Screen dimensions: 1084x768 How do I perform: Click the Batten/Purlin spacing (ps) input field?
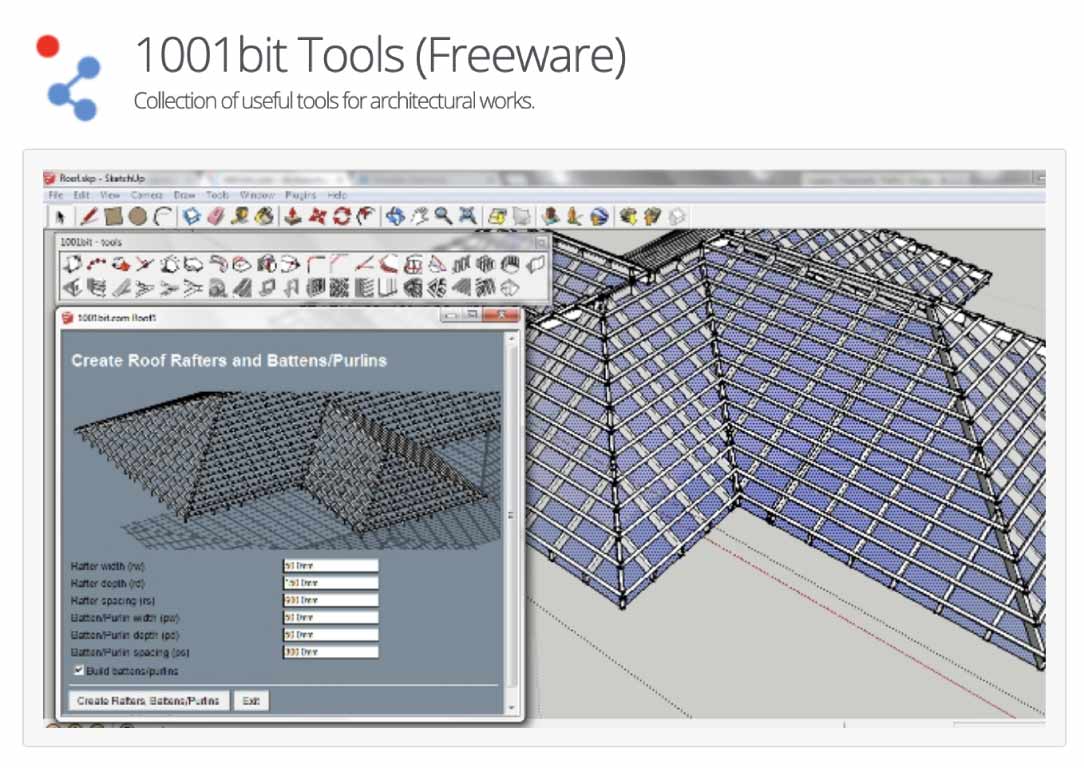tap(330, 652)
